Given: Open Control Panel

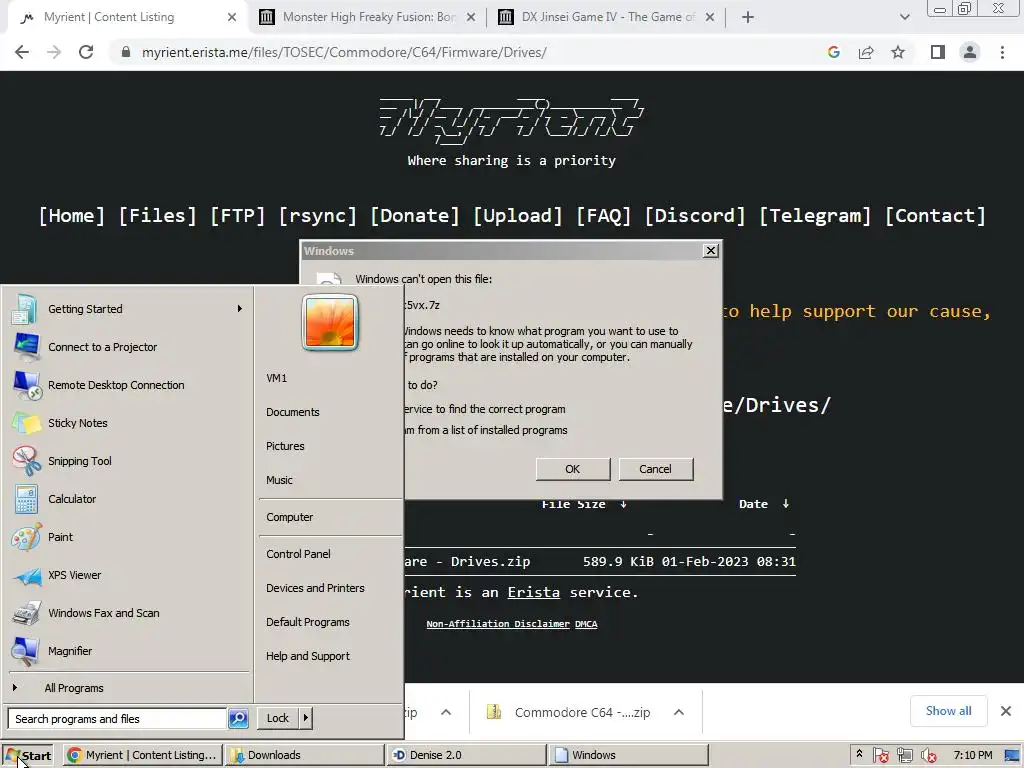Looking at the screenshot, I should 298,554.
